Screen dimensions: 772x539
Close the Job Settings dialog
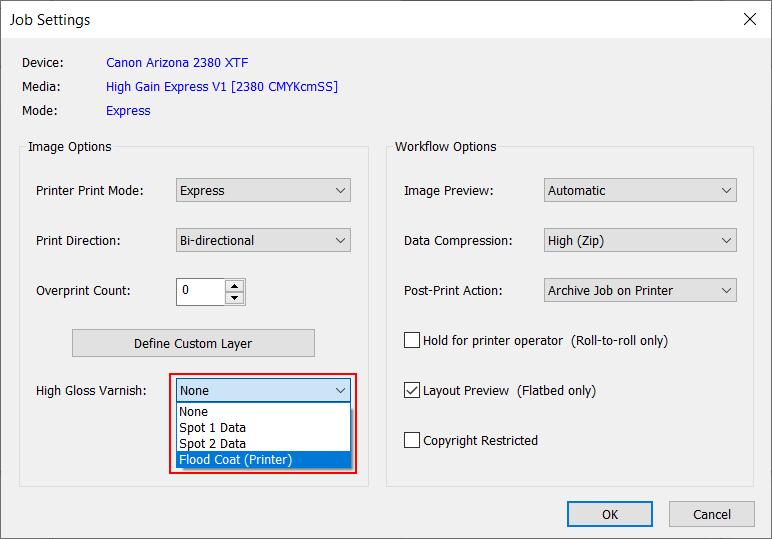[x=749, y=18]
